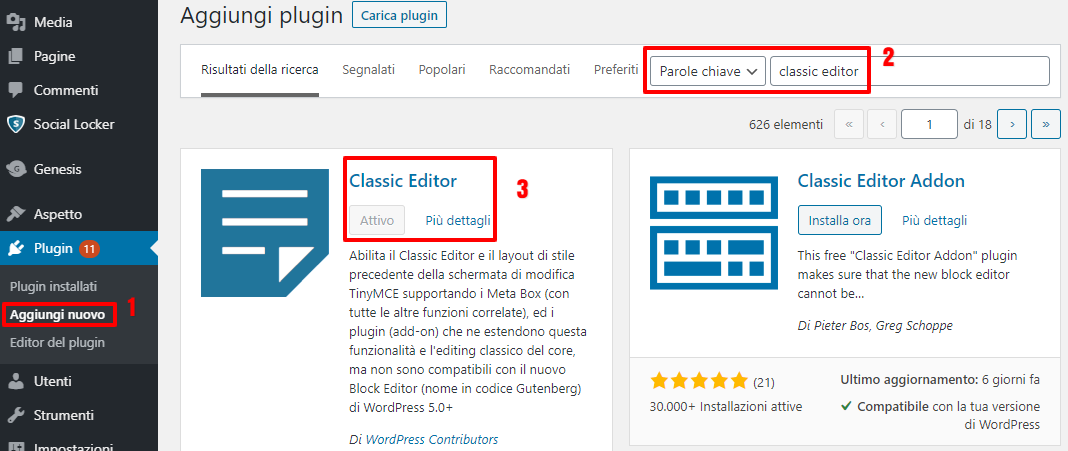
Task: Click the Plugin plug icon
Action: (x=16, y=249)
